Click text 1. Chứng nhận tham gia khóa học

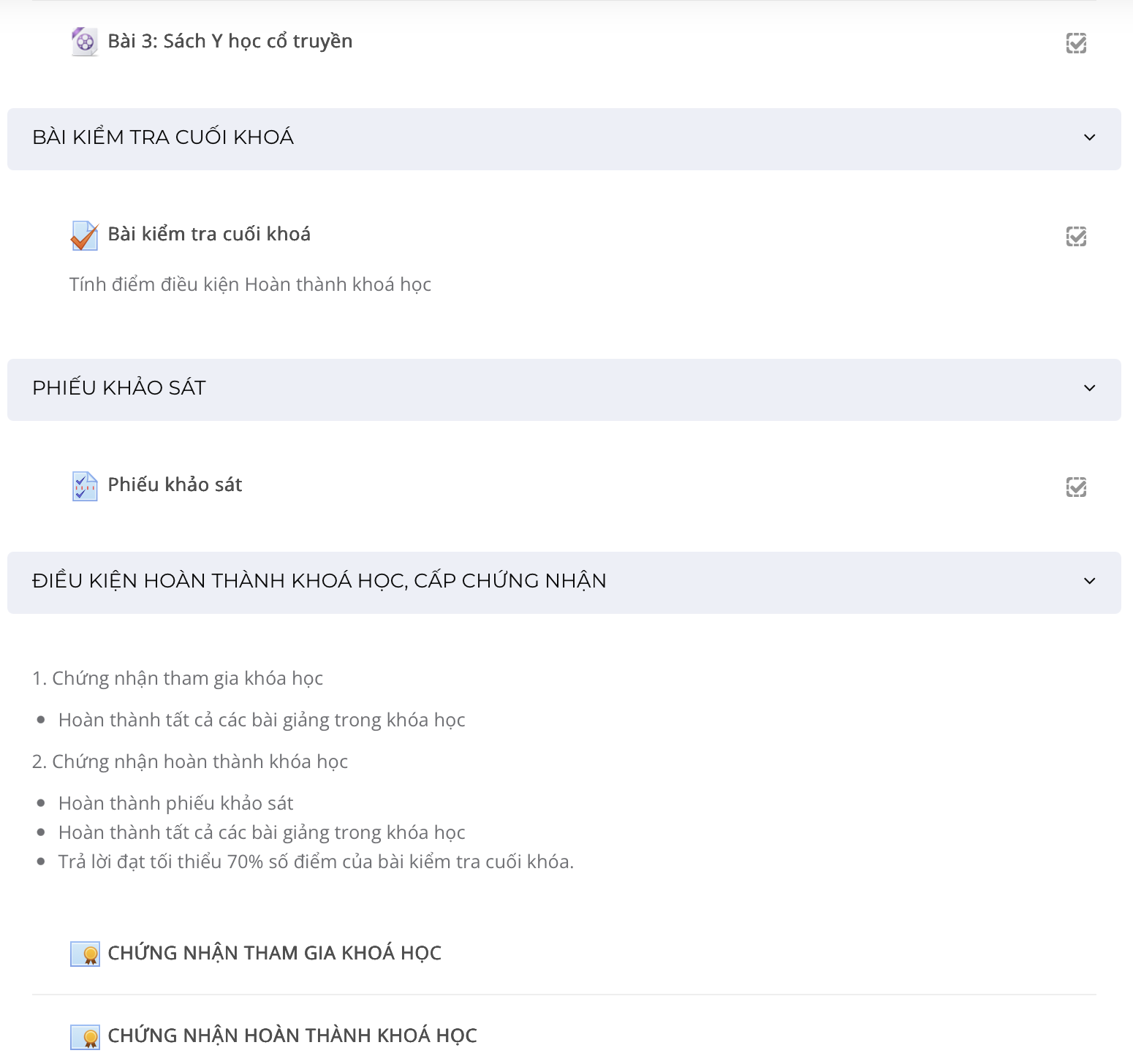(x=178, y=679)
